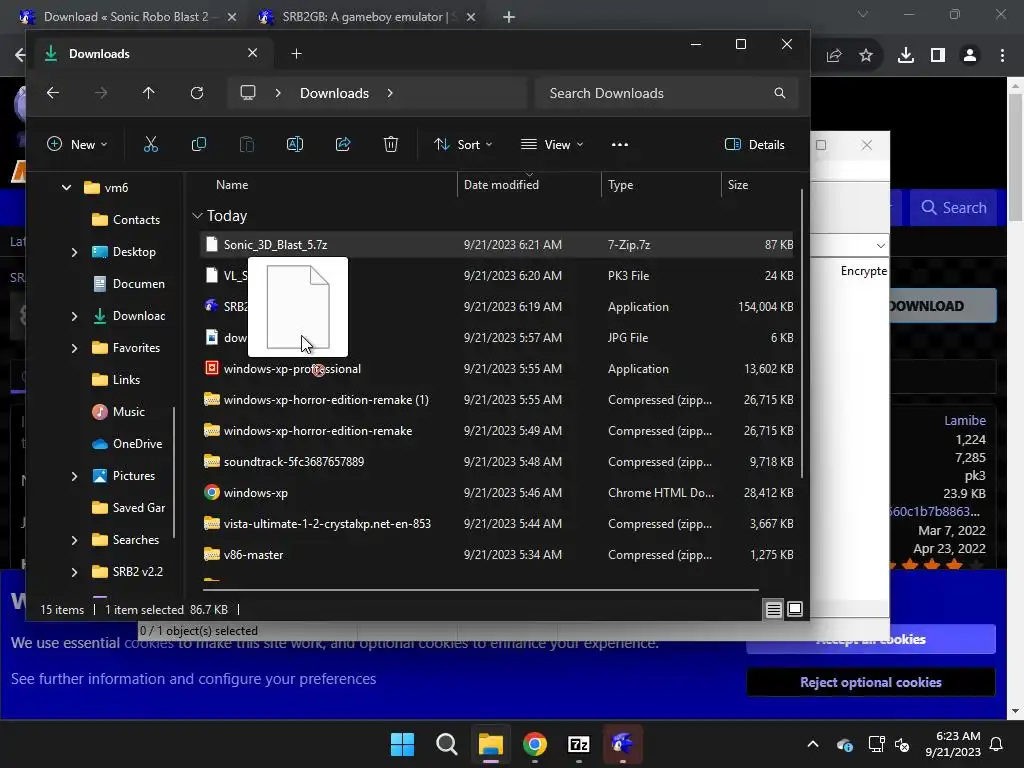Click the This PC monitor icon in address bar

pos(248,93)
